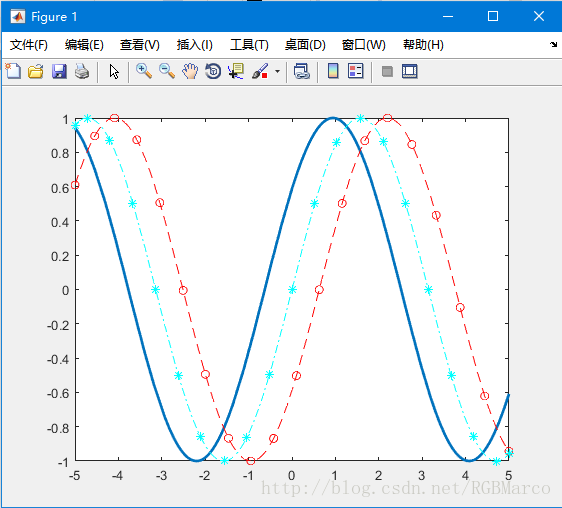Select the Brush data tool
This screenshot has height=508, width=562.
(x=260, y=71)
